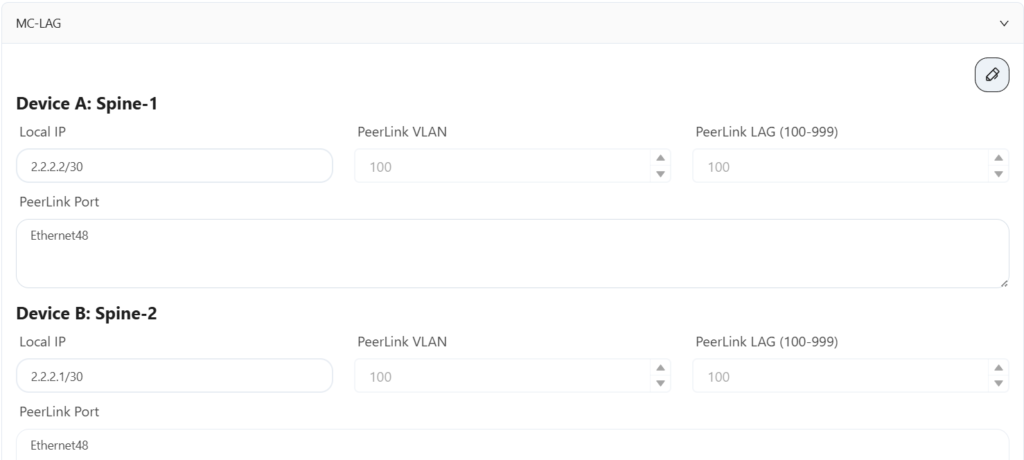This screenshot has width=1024, height=460.
Task: Increment Spine-1 PeerLink VLAN value
Action: (660, 158)
